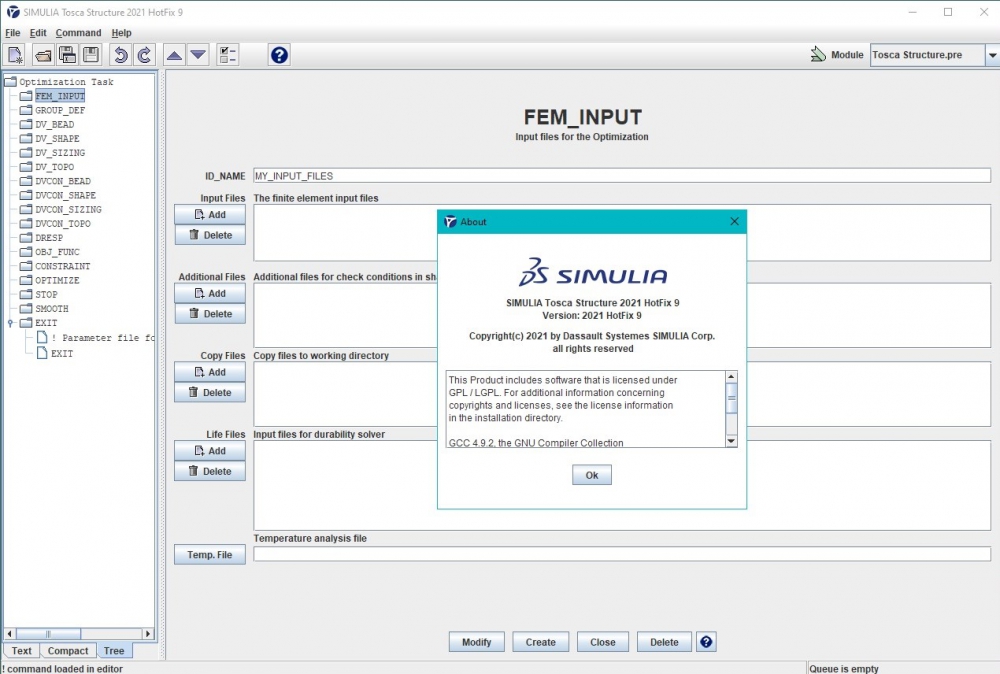Open help from the toolbar question mark
Image resolution: width=1000 pixels, height=674 pixels.
279,55
